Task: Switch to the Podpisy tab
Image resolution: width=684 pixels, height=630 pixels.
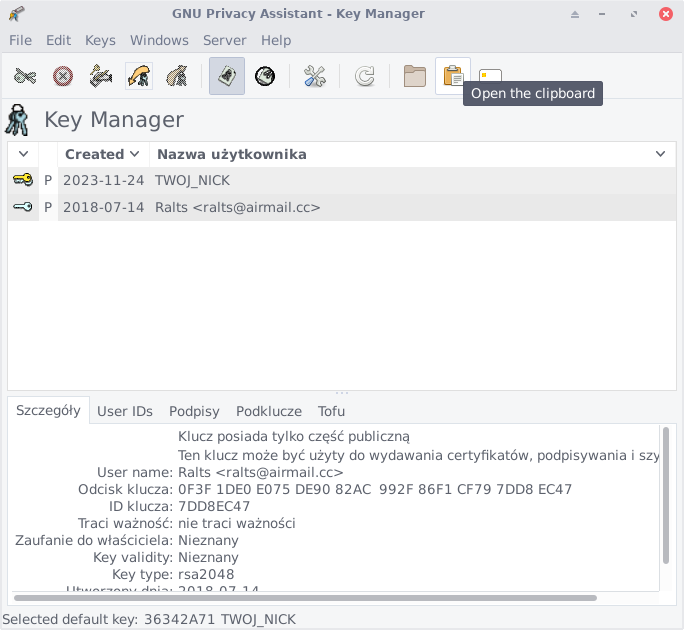Action: coord(194,411)
